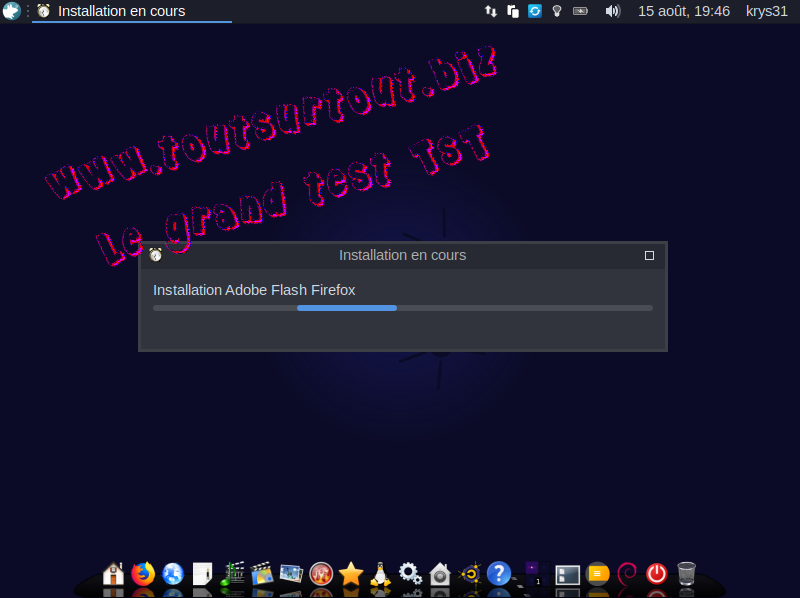Open the clock showing 15 août, 19:46
Image resolution: width=800 pixels, height=598 pixels.
click(x=684, y=11)
